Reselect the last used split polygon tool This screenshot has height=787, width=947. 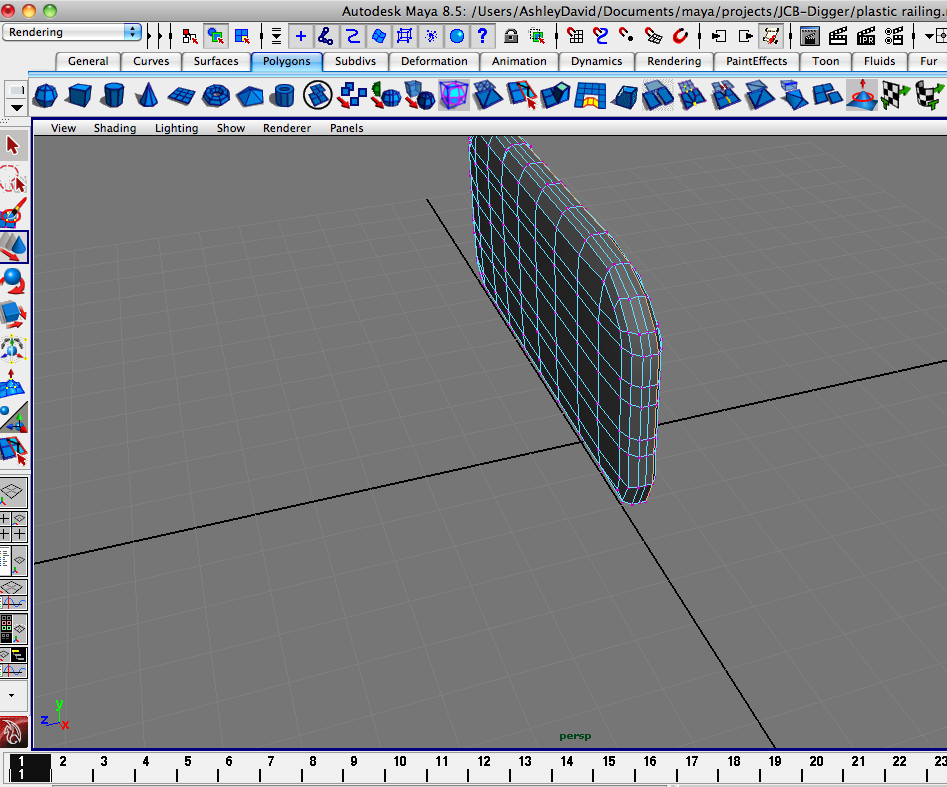pyautogui.click(x=13, y=451)
